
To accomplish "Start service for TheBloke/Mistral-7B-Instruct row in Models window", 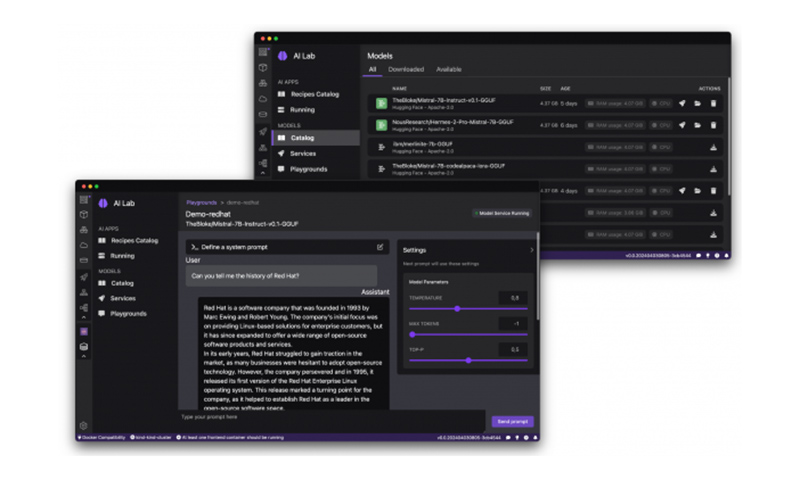I will tap(682, 104).
